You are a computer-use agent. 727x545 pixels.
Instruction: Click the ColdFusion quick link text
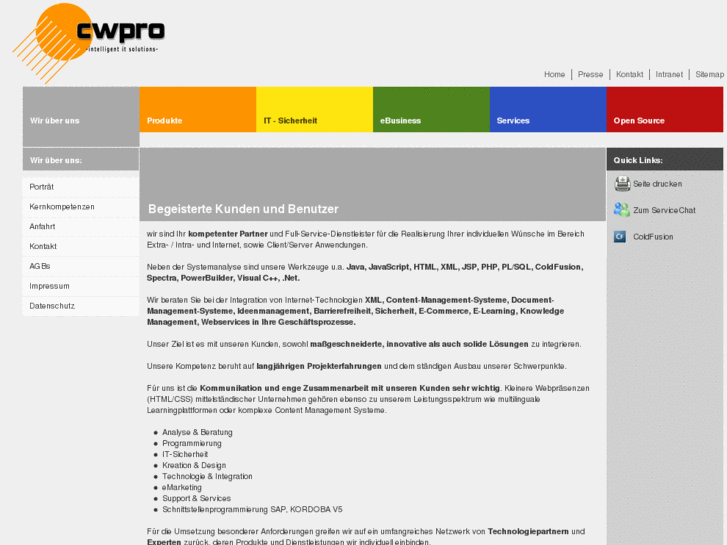click(653, 237)
